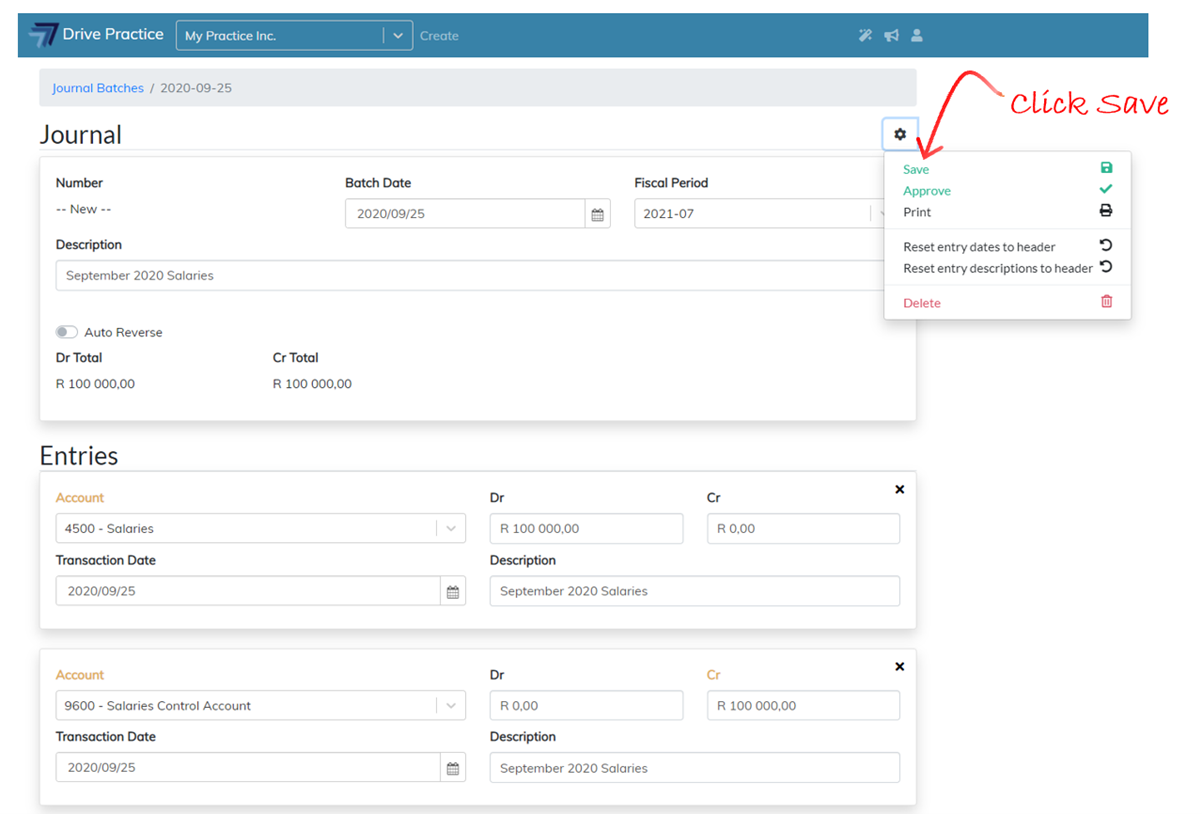This screenshot has width=1202, height=814.
Task: Go to Journal Batches breadcrumb link
Action: [98, 88]
